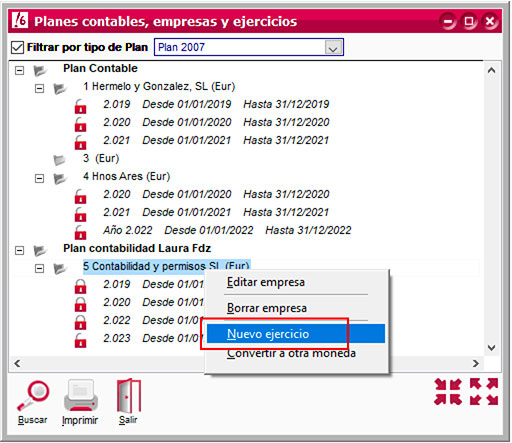The height and width of the screenshot is (443, 512).
Task: Open the Plan 2007 dropdown
Action: 333,47
